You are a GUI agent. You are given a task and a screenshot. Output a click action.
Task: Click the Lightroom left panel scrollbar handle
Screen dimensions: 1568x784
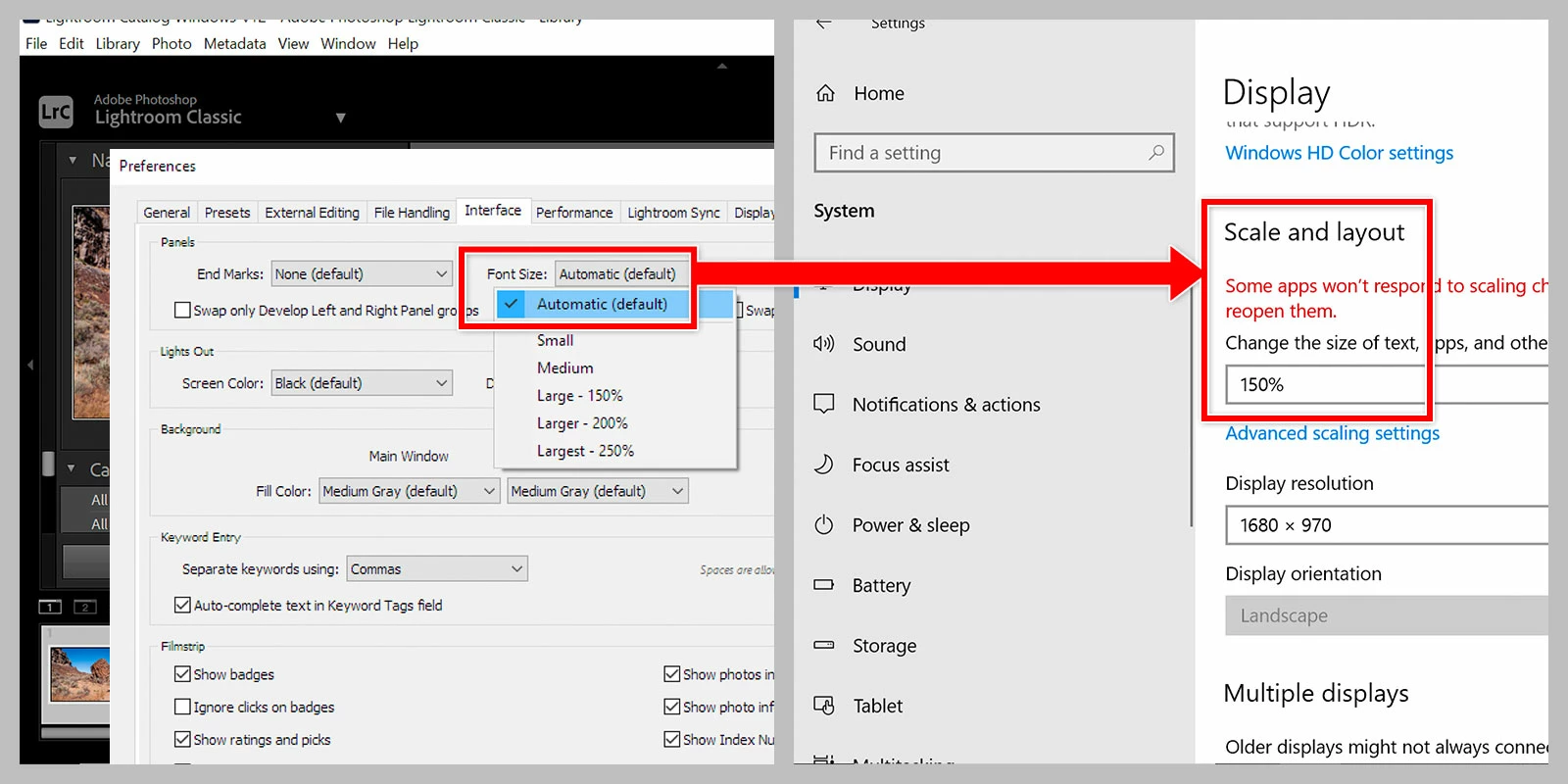(x=48, y=463)
